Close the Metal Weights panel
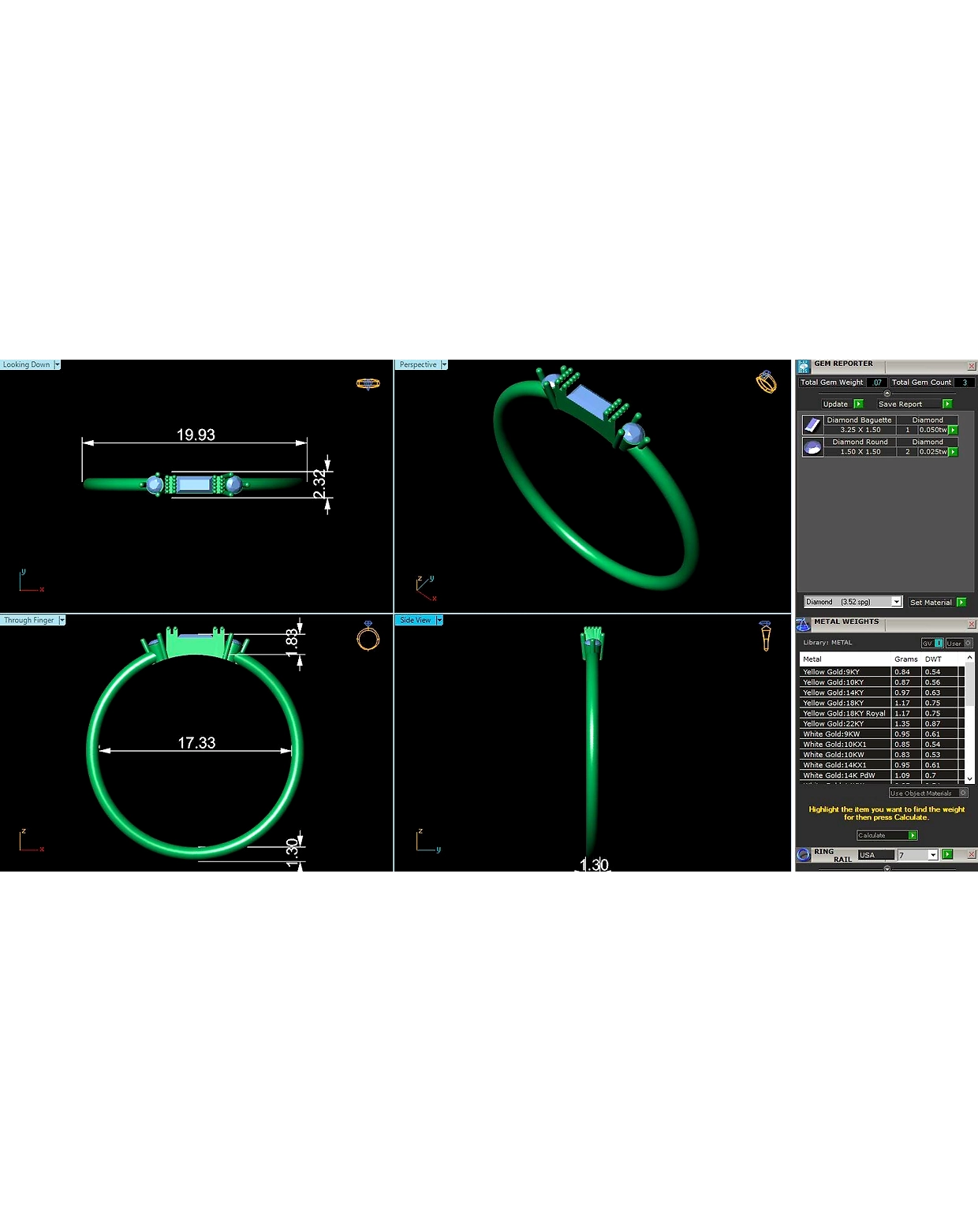Viewport: 978px width, 1232px height. pos(972,624)
